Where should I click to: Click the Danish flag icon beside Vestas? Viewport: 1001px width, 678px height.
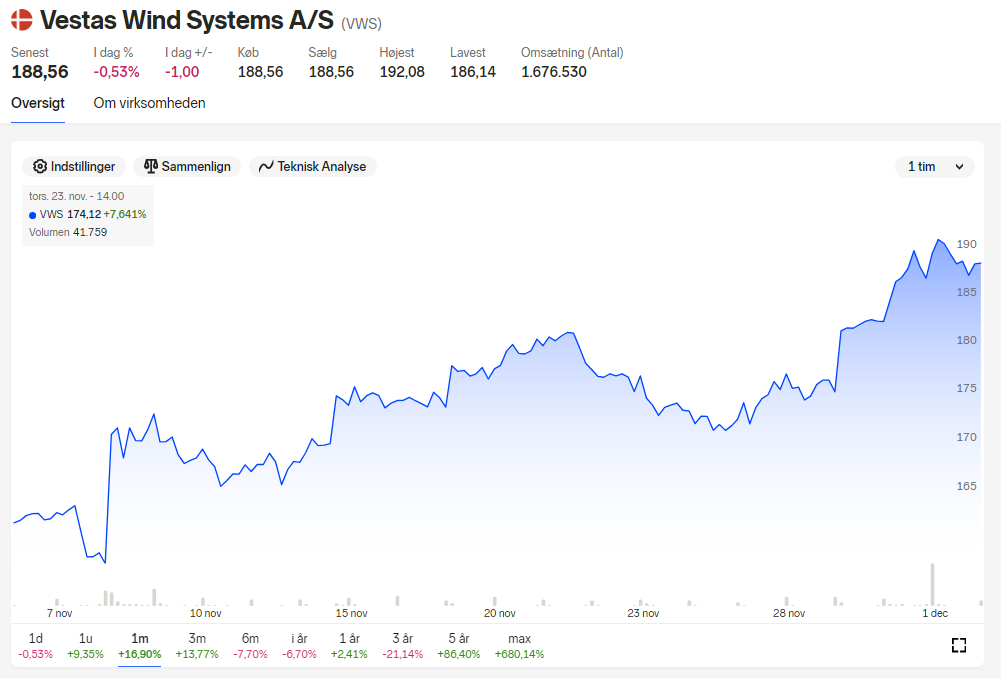(22, 20)
